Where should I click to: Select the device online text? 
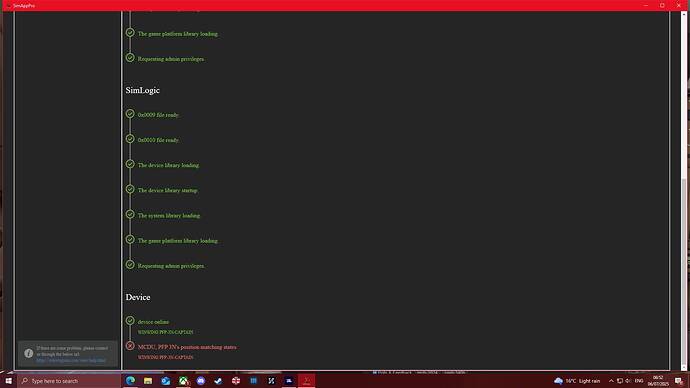click(153, 322)
